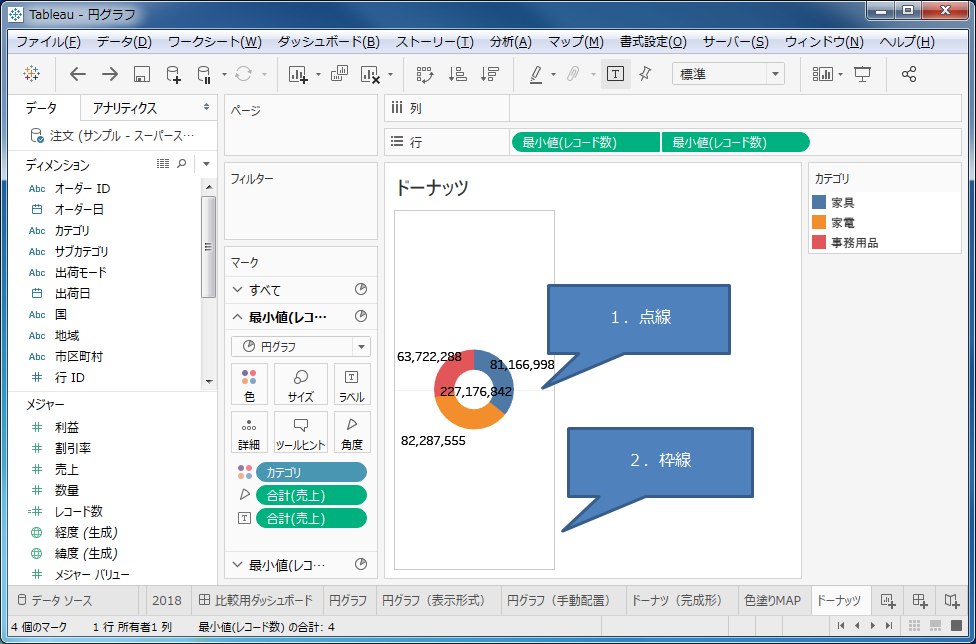Switch to the 色塗りMAP sheet tab
The height and width of the screenshot is (644, 976).
tap(772, 600)
